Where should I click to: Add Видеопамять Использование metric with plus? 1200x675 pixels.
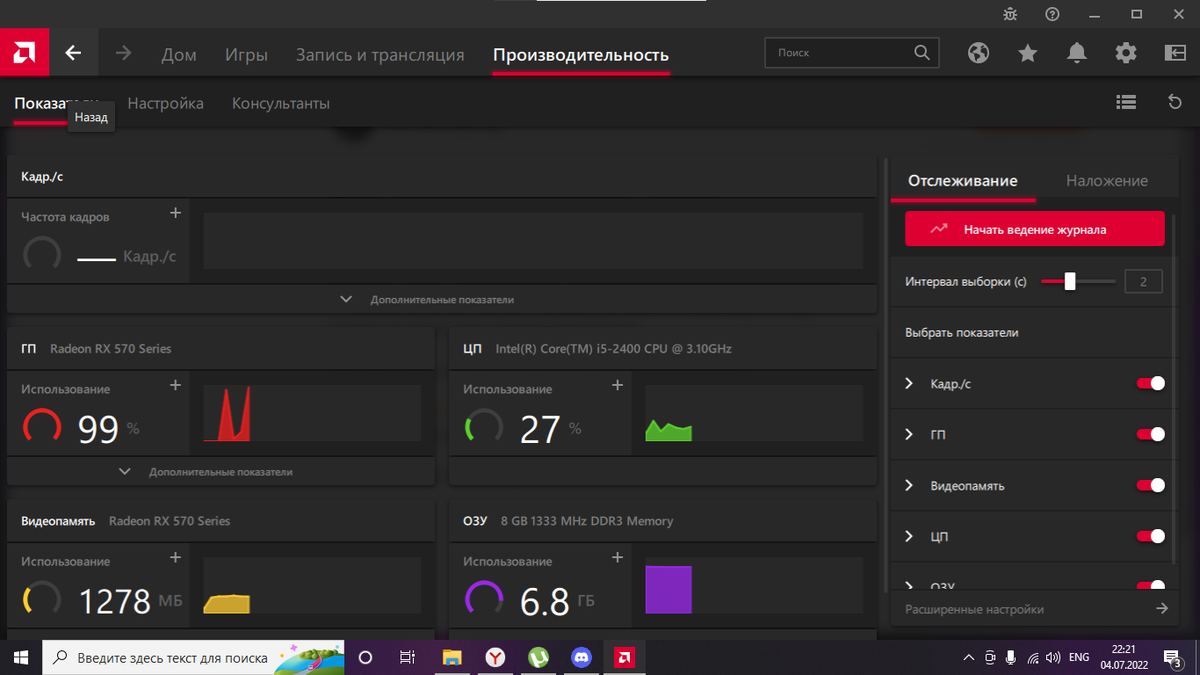[175, 557]
